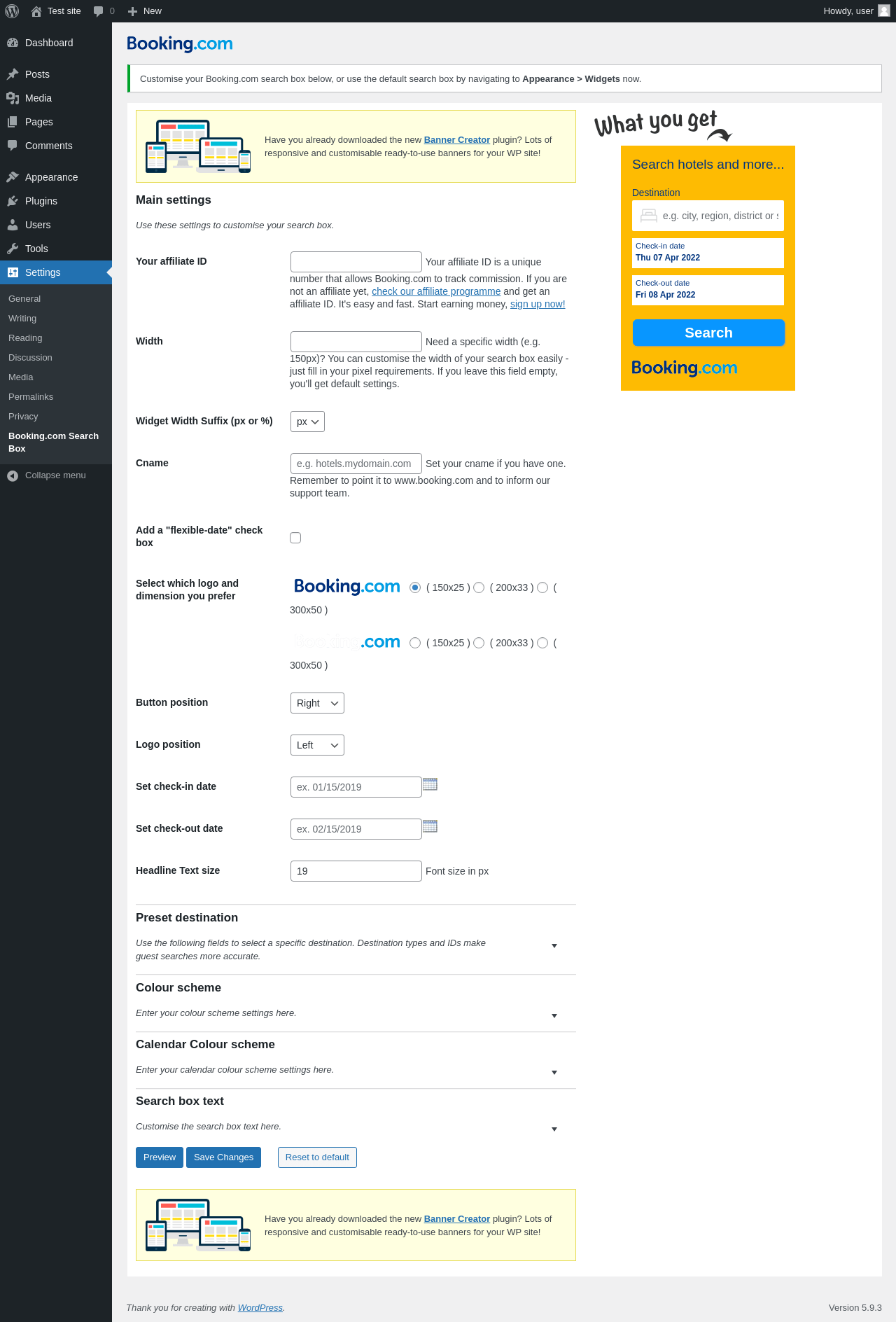Click the Save Changes button
Screen dimensions: 896x1322
223,1157
